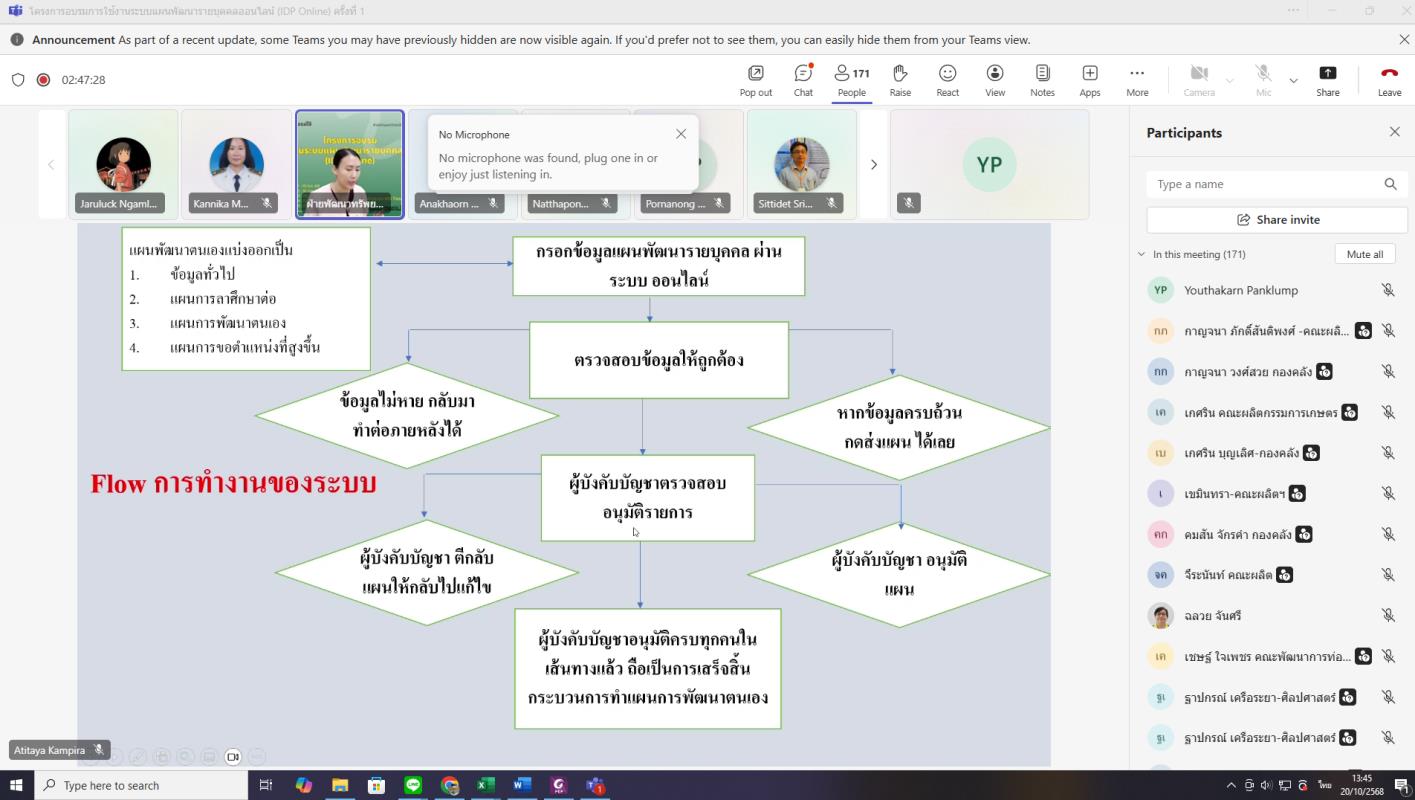Click the Share screen icon
Viewport: 1415px width, 800px height.
pyautogui.click(x=1327, y=80)
